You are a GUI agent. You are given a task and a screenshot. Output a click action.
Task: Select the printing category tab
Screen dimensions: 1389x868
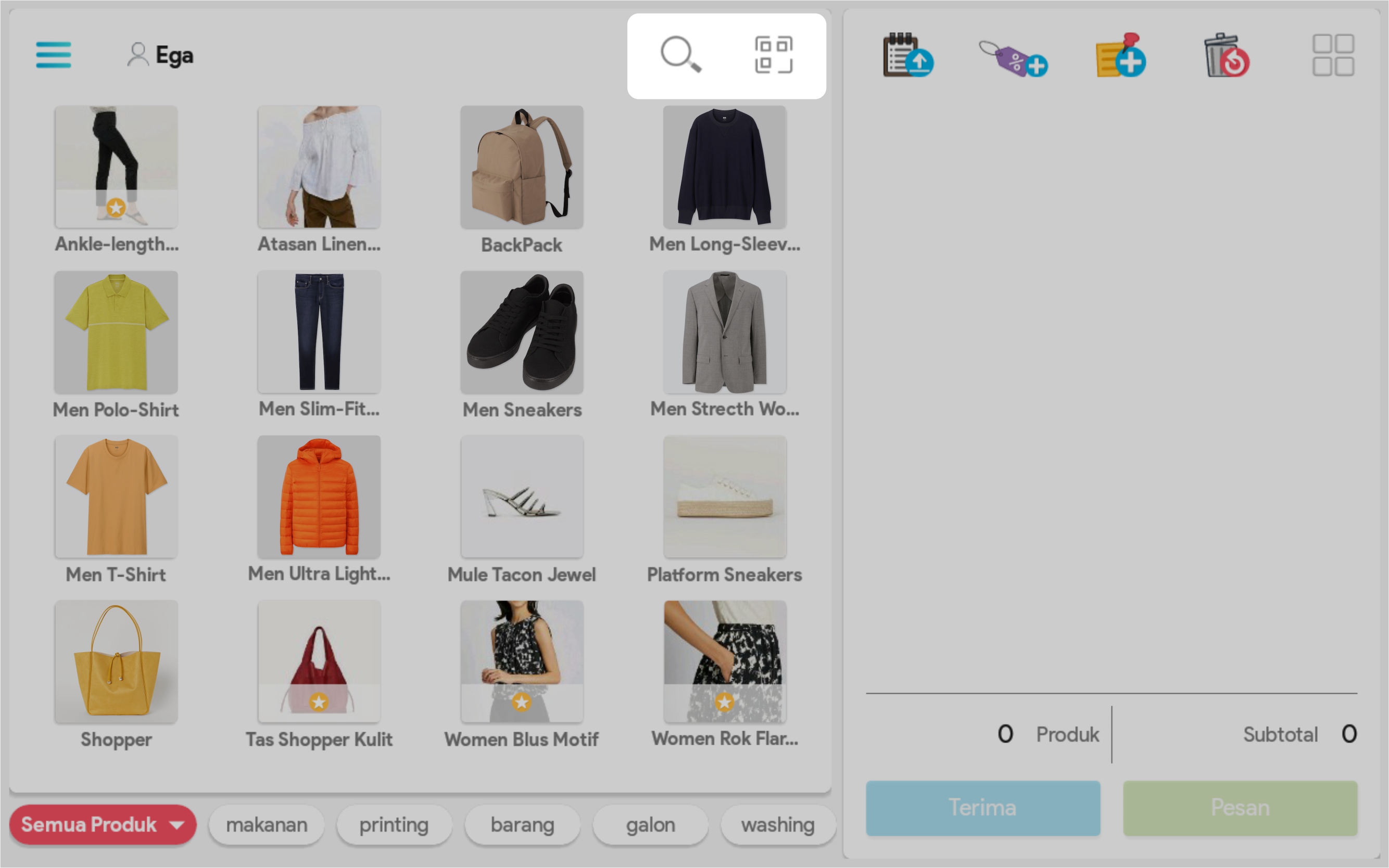click(x=394, y=825)
